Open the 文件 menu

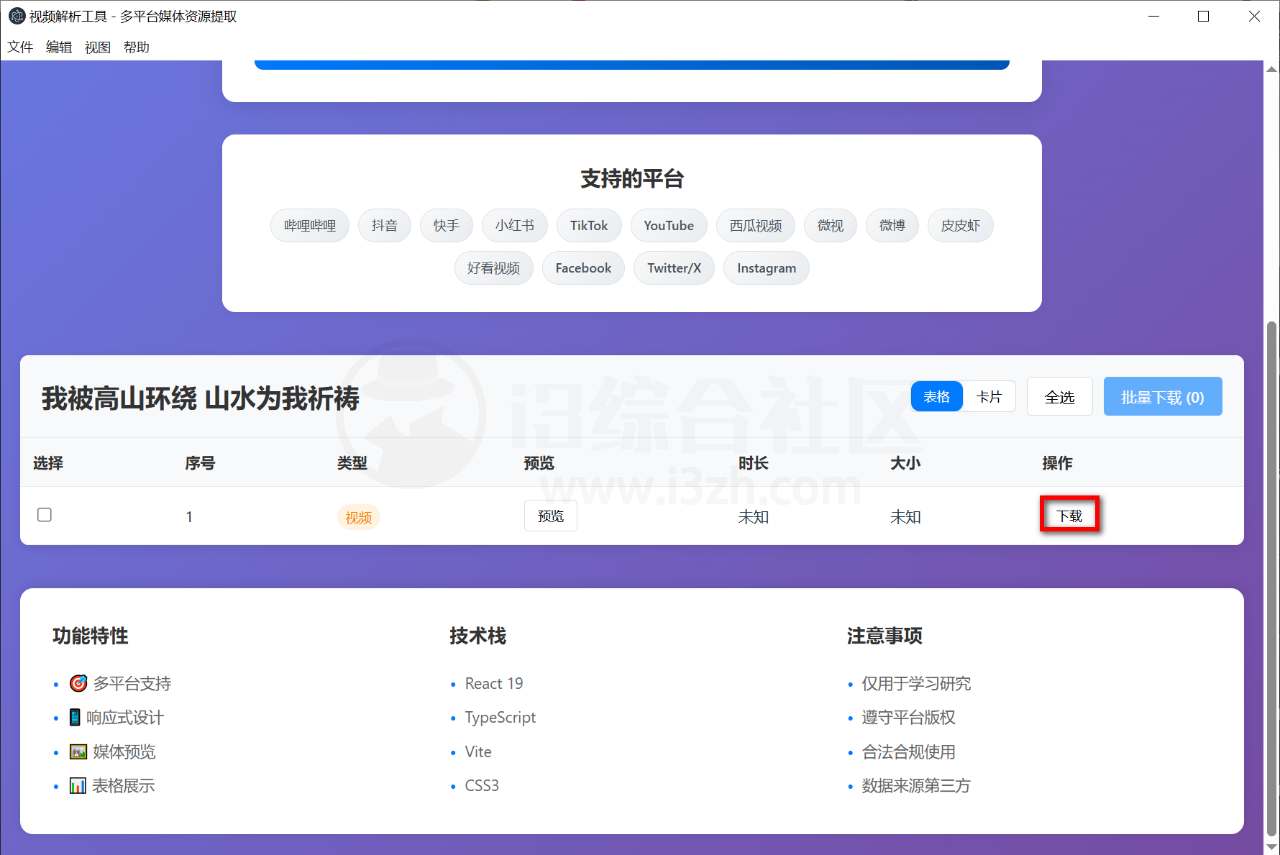point(20,47)
